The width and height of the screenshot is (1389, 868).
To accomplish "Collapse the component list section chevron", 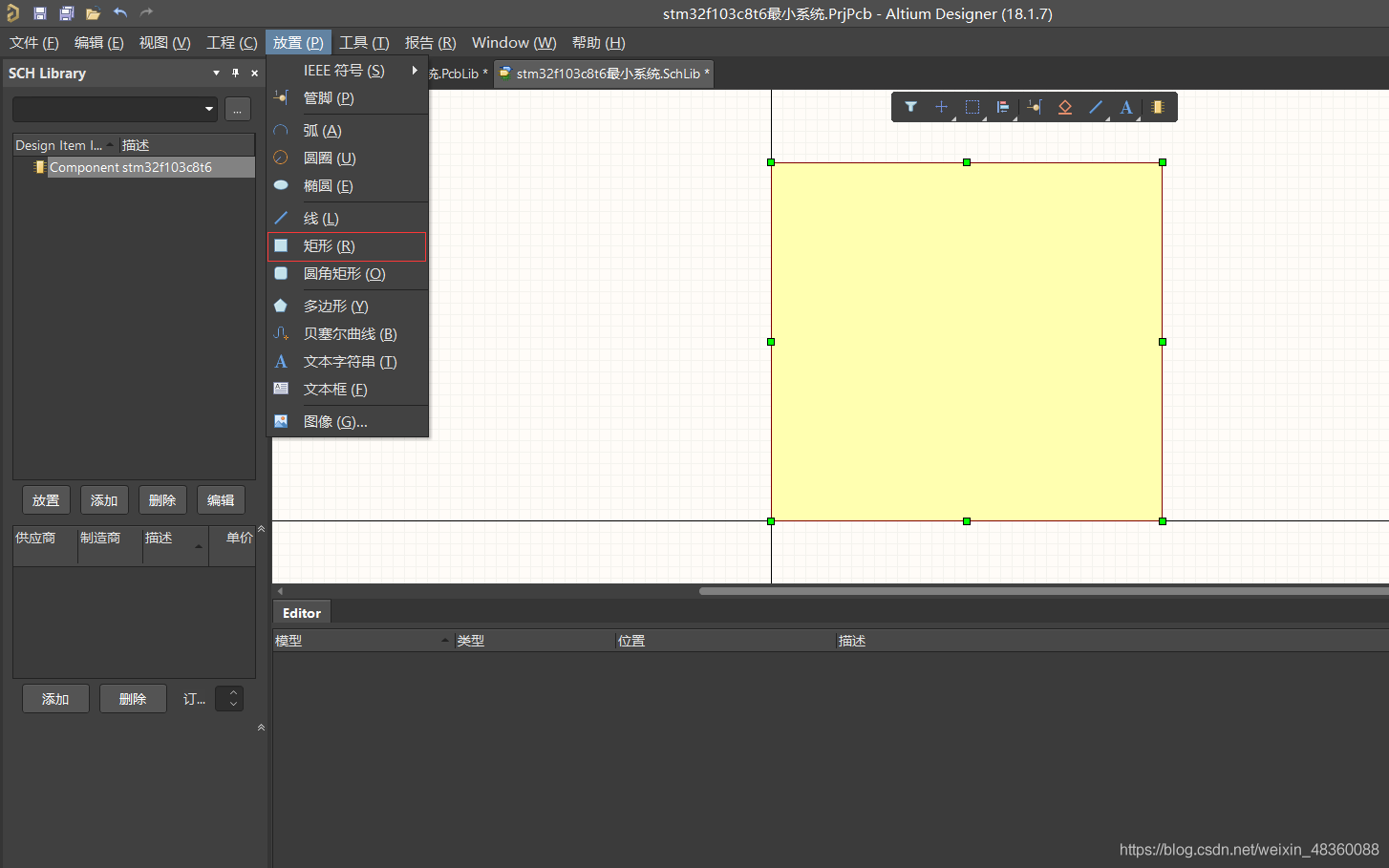I will [261, 528].
